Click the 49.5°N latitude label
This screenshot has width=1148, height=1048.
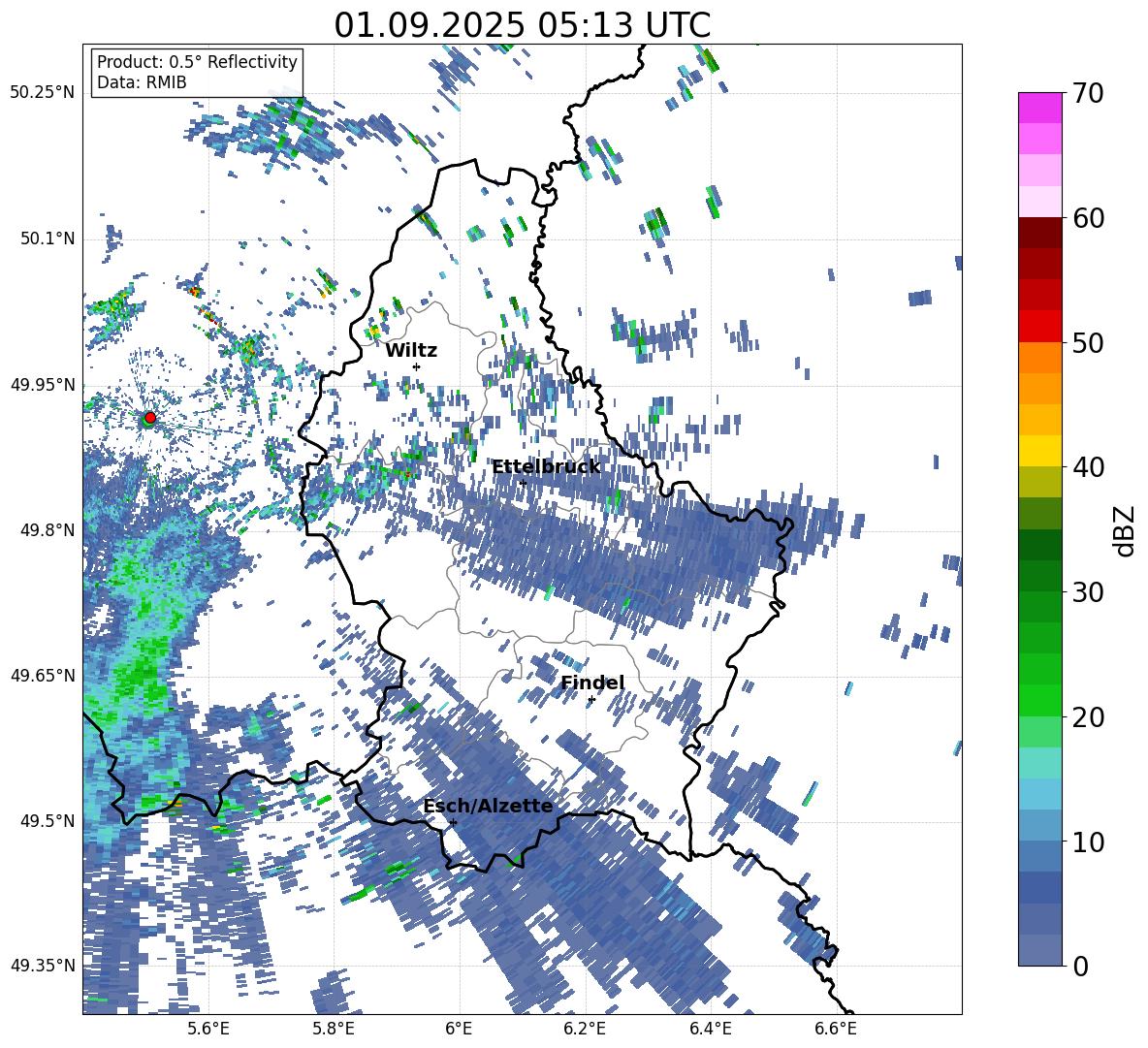coord(47,820)
